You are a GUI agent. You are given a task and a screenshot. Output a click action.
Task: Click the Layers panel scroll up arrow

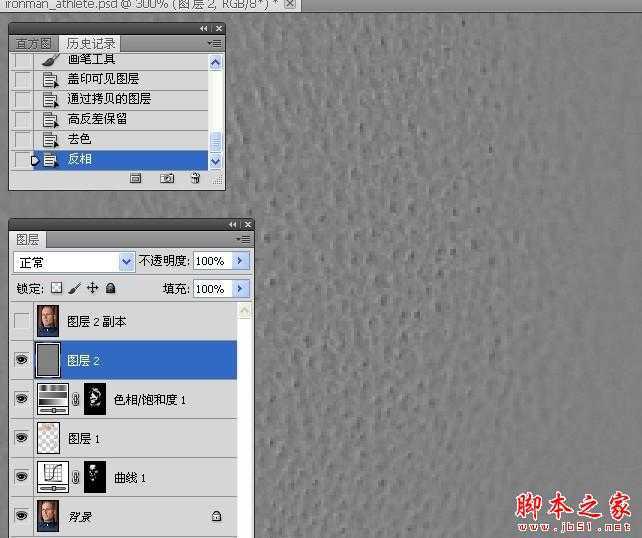(244, 311)
